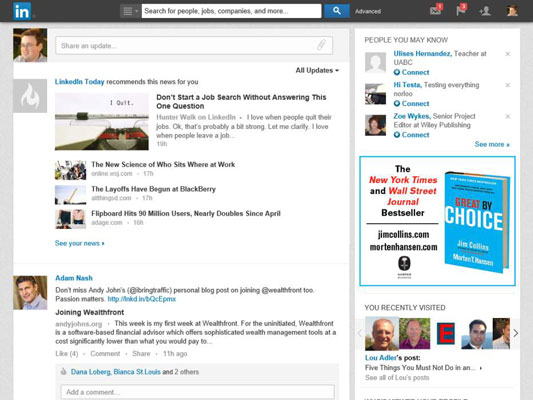This screenshot has width=533, height=400.
Task: Share Adam Nash's post
Action: 141,354
